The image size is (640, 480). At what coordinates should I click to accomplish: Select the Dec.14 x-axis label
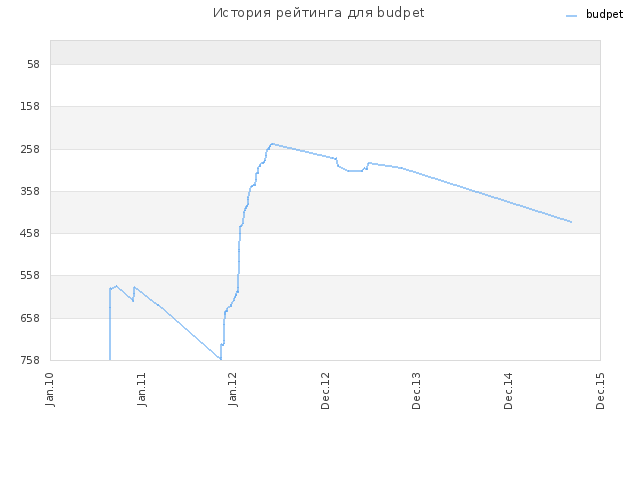[508, 391]
